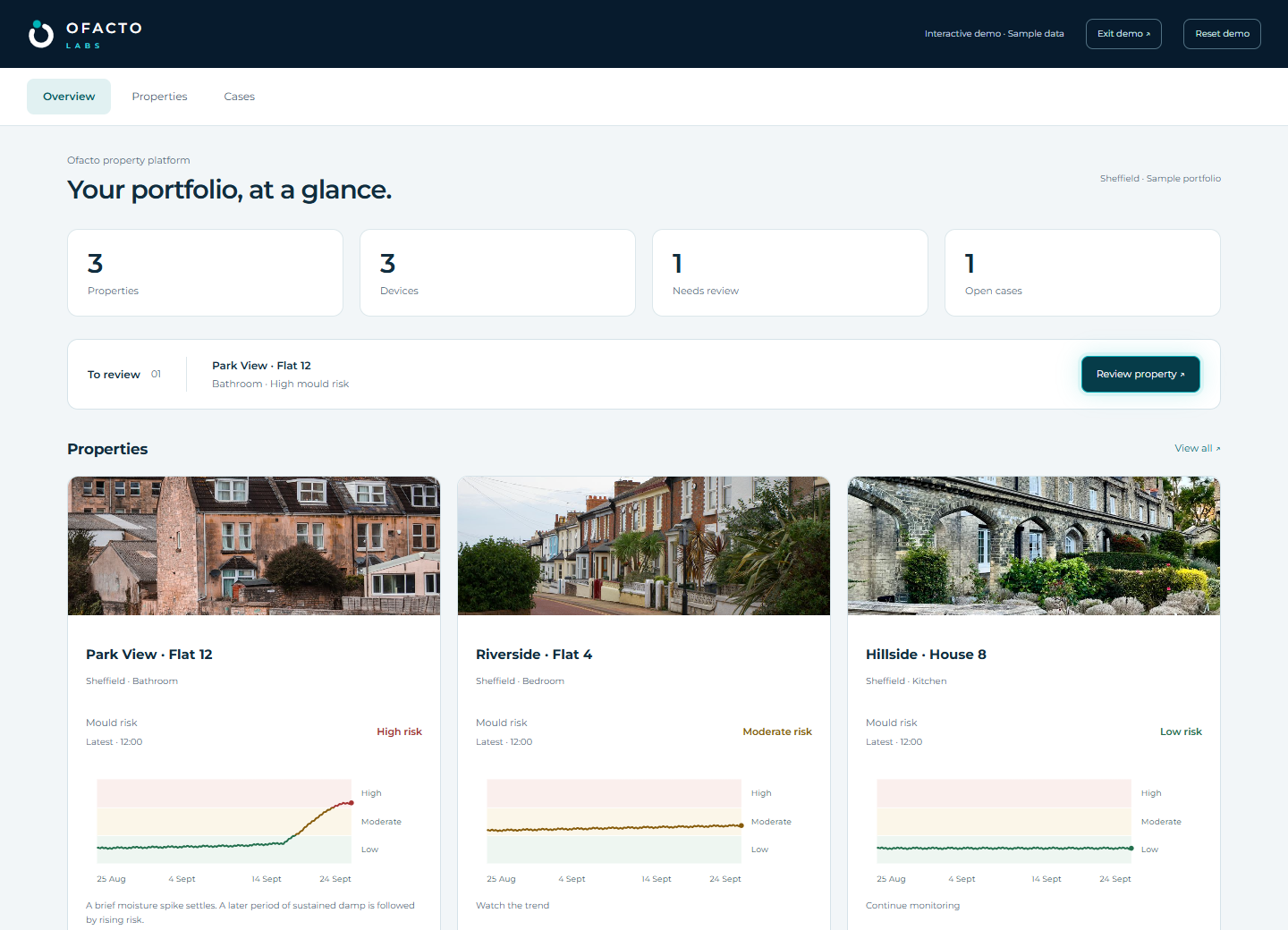Click the Moderate risk status label
The height and width of the screenshot is (930, 1288).
coord(777,731)
